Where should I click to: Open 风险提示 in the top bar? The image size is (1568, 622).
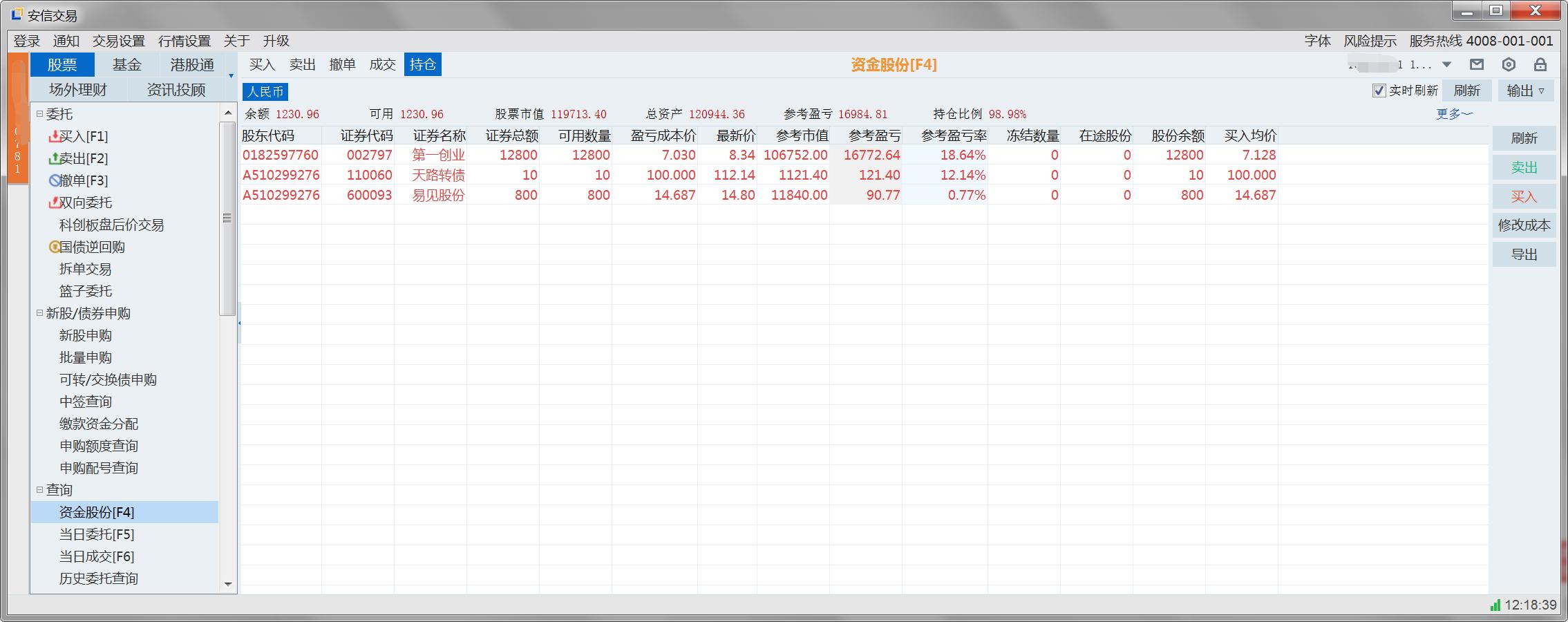pyautogui.click(x=1370, y=41)
